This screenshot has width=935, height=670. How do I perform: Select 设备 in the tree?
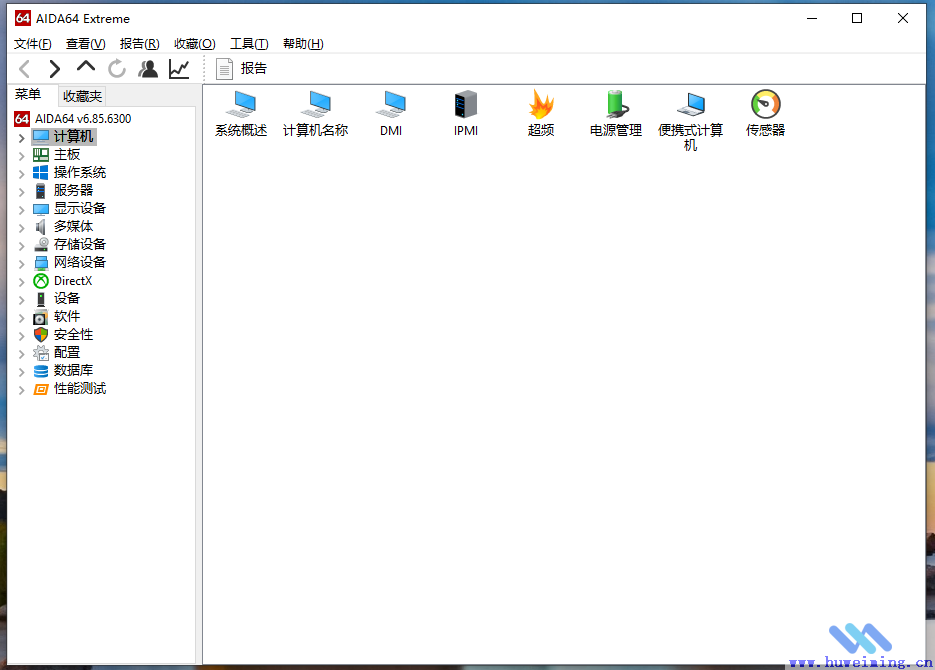[57, 298]
